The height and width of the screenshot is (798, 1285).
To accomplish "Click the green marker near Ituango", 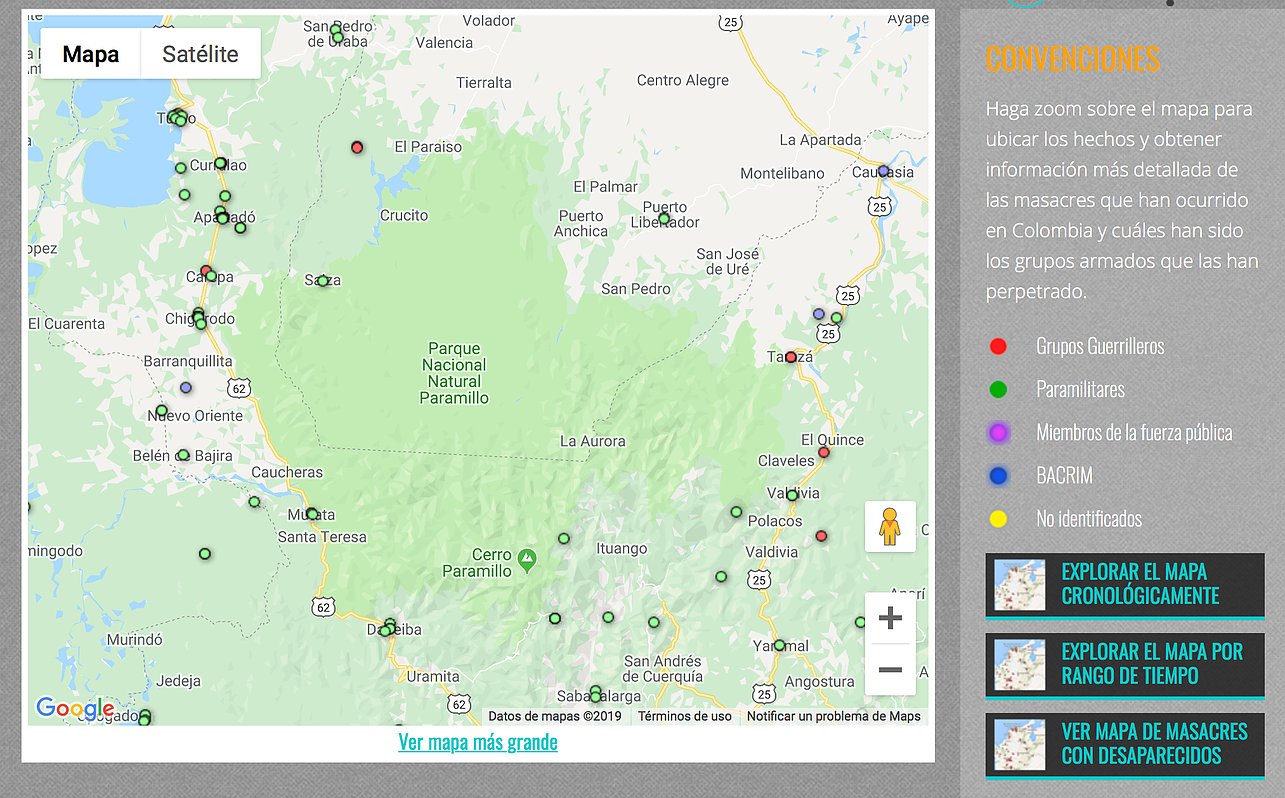I will [564, 538].
